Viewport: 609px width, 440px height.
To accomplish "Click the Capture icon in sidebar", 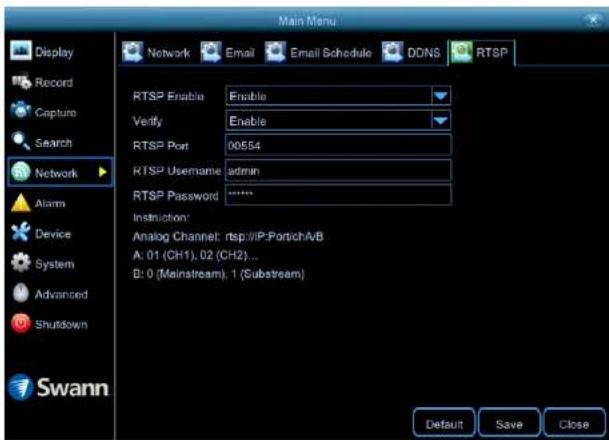I will point(21,111).
